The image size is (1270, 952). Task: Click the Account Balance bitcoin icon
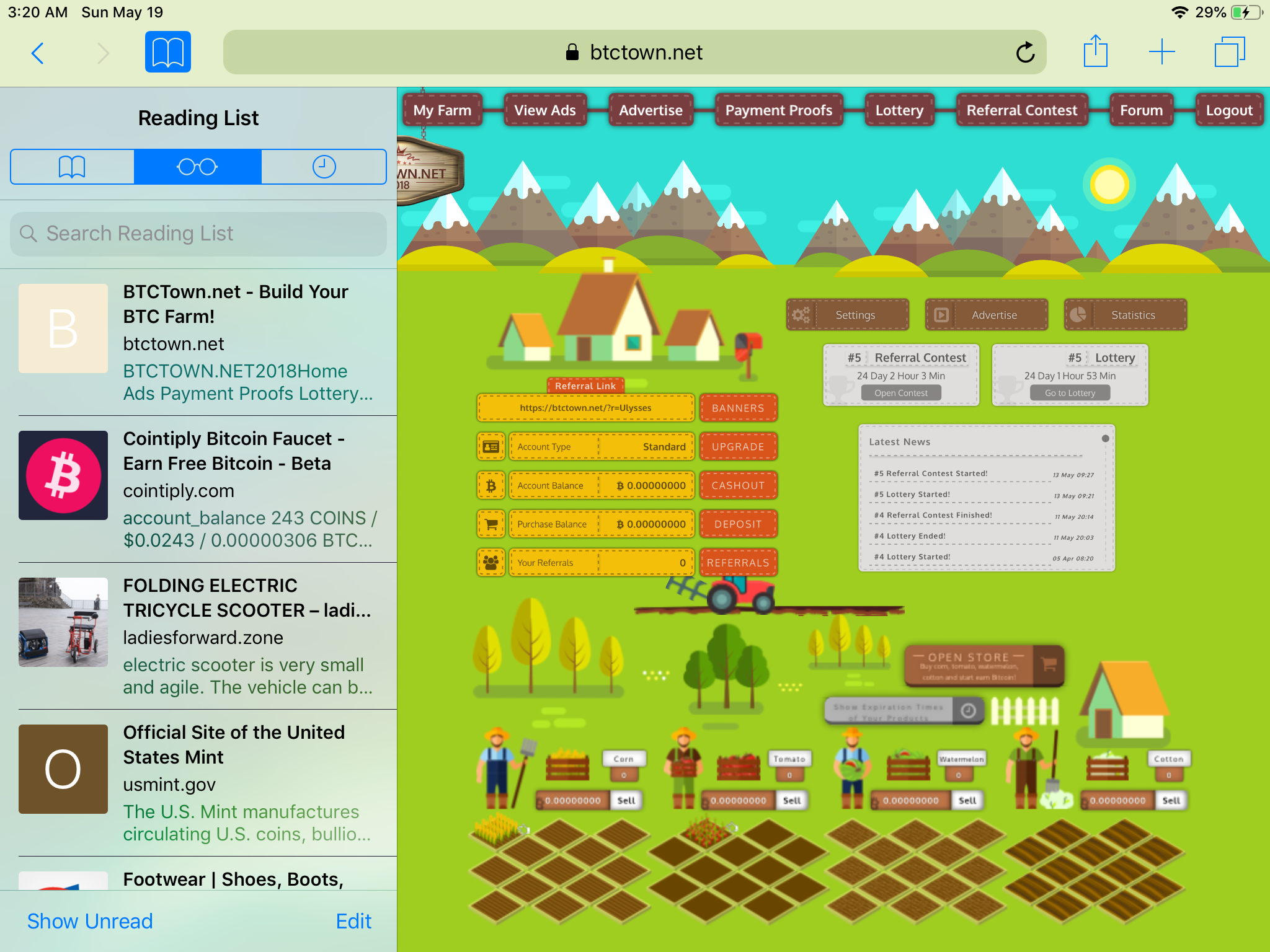(x=491, y=485)
